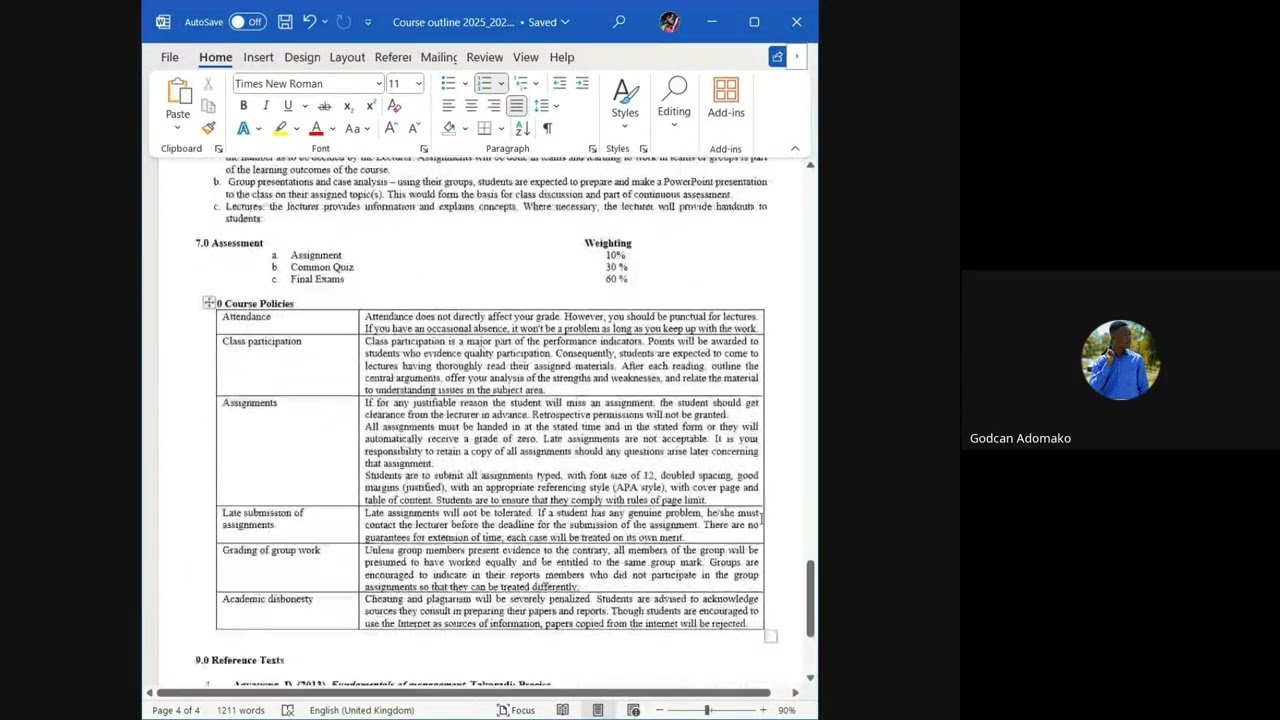Decrease font size with the A down icon
Screen dimensions: 1280x720
413,128
